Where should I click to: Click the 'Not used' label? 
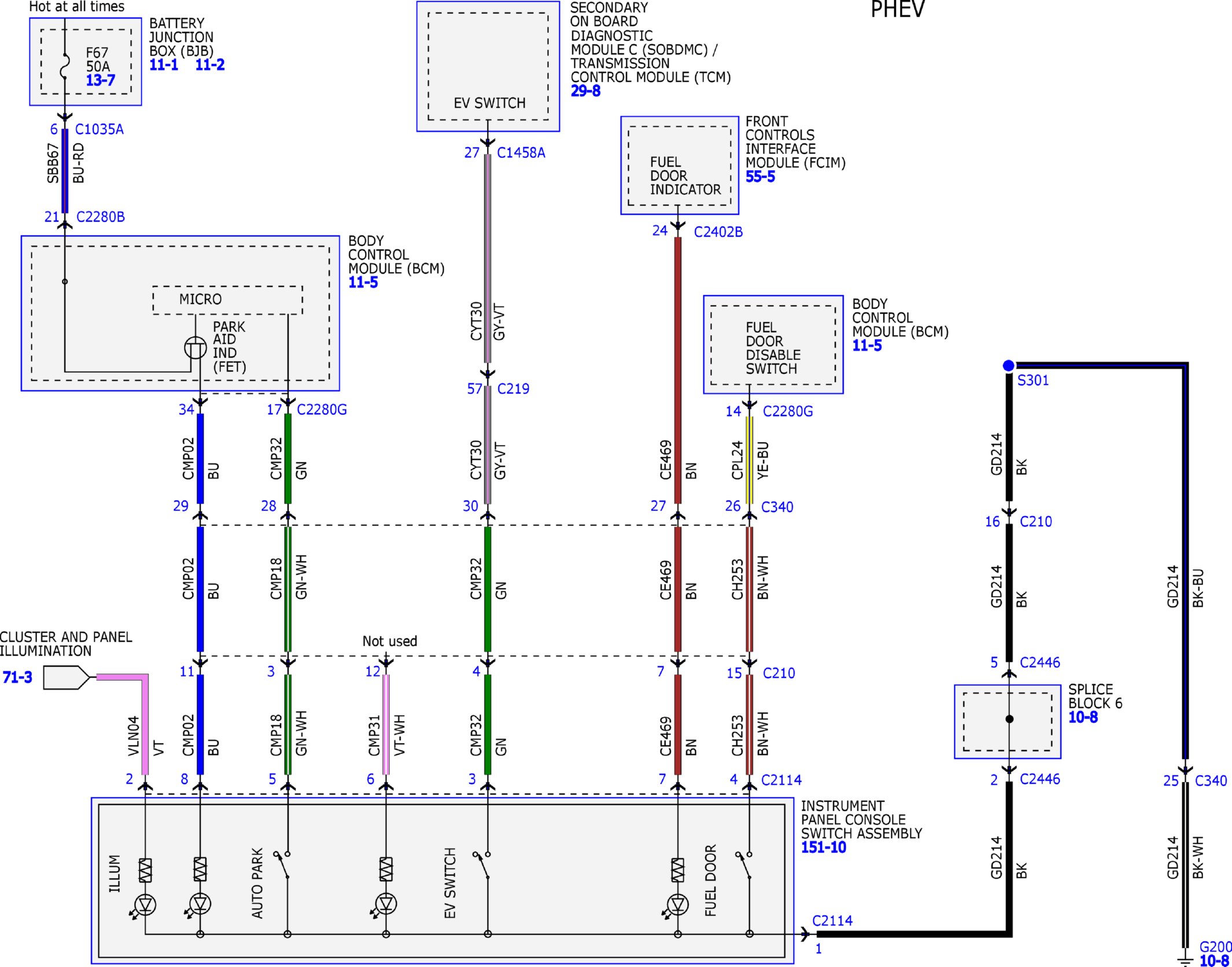coord(389,641)
